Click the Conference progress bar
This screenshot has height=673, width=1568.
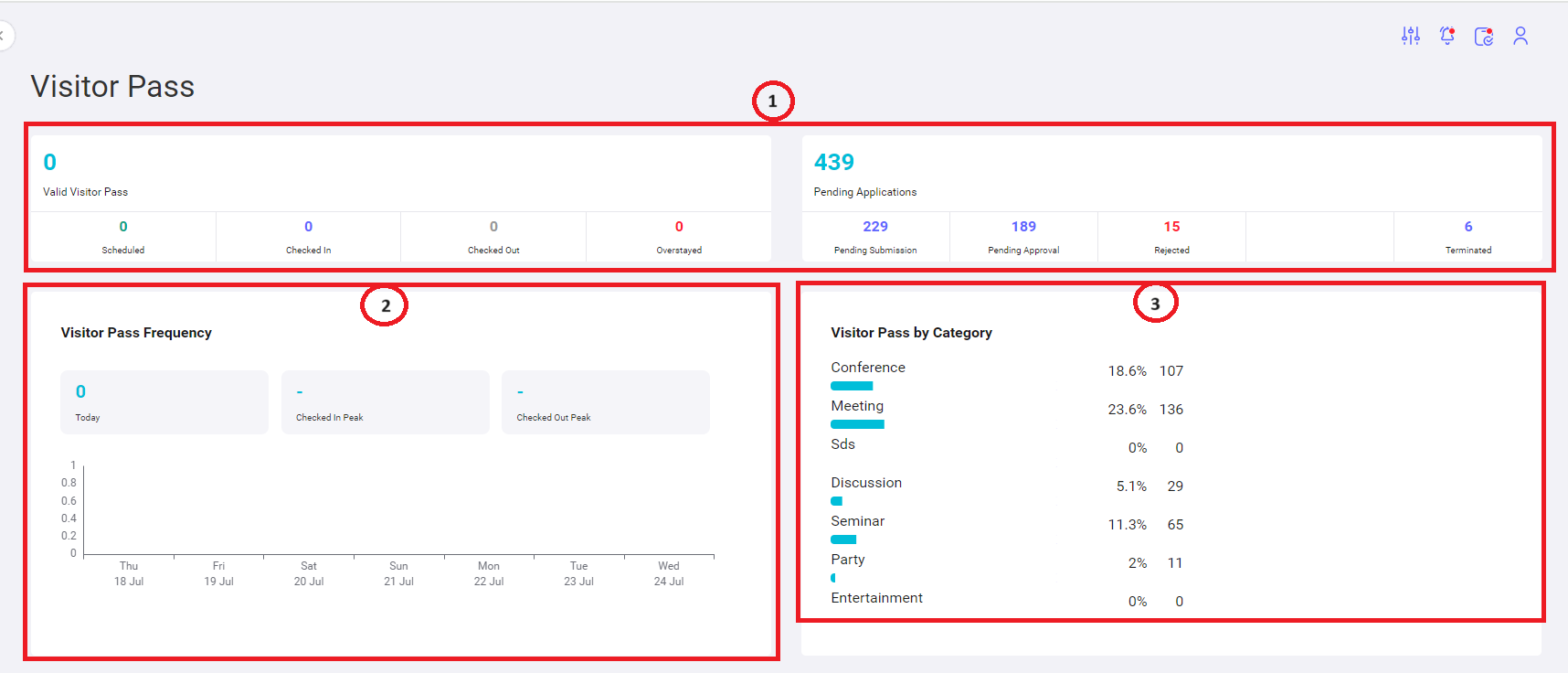pos(852,386)
